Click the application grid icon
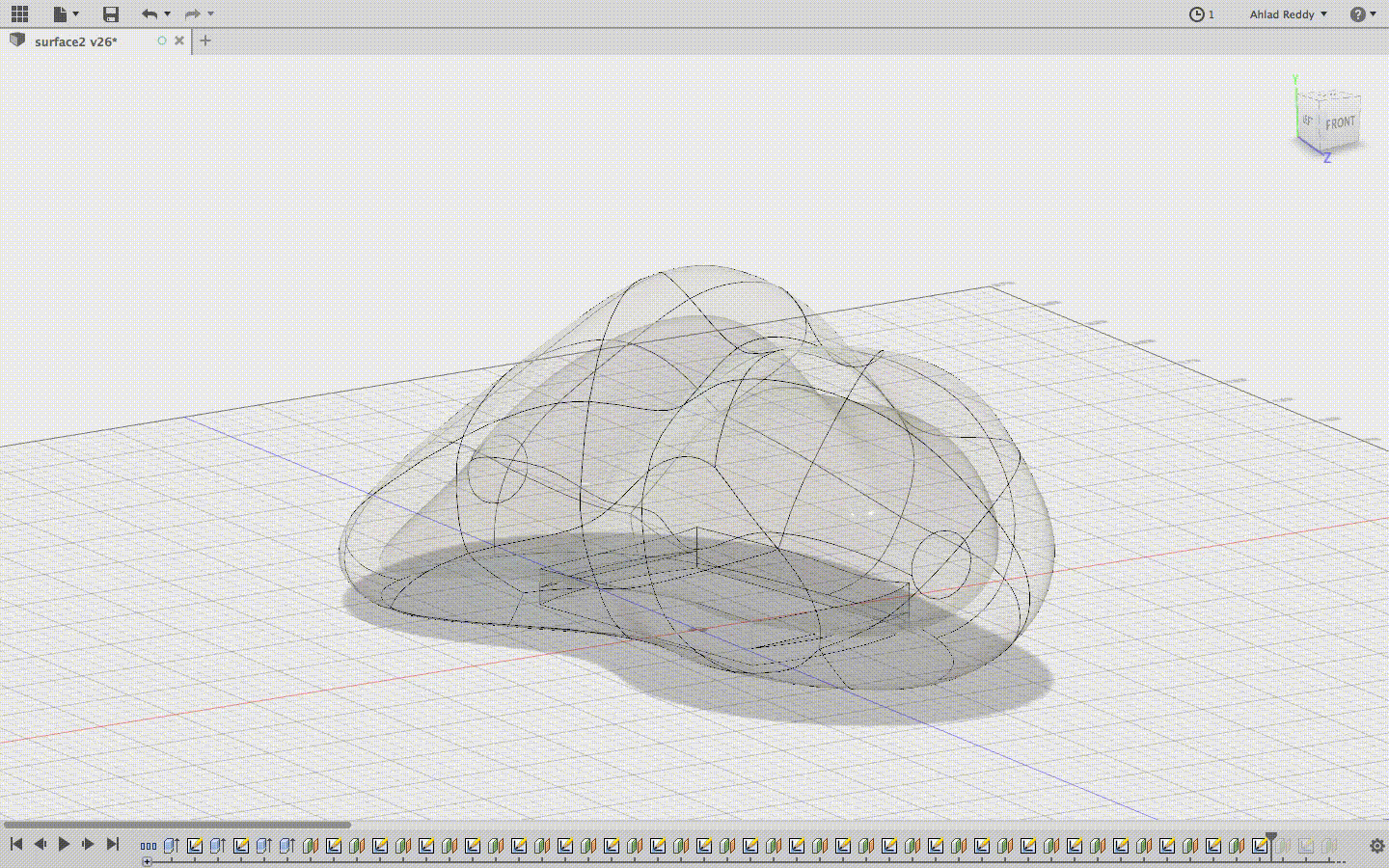This screenshot has height=868, width=1389. click(19, 14)
